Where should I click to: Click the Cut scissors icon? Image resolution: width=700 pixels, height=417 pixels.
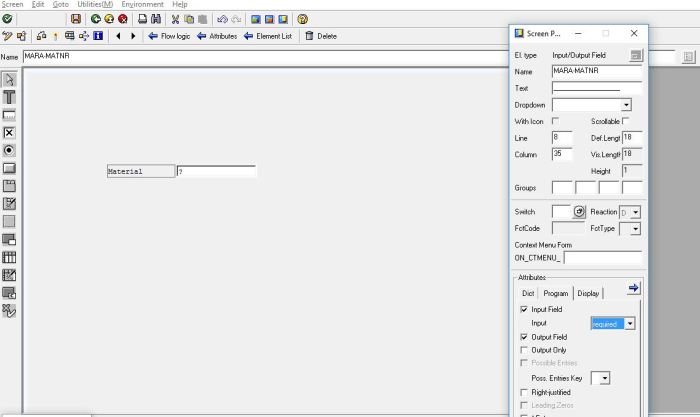point(176,19)
